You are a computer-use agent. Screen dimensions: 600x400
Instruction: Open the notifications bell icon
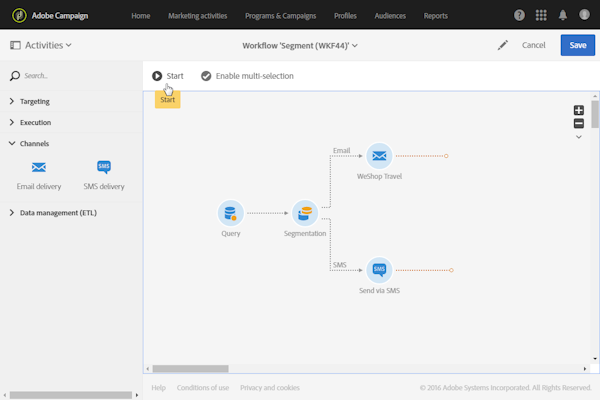(x=562, y=16)
